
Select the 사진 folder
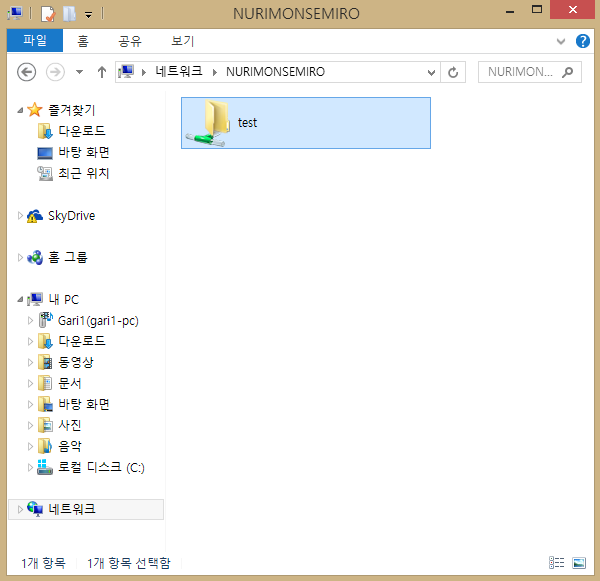coord(60,425)
